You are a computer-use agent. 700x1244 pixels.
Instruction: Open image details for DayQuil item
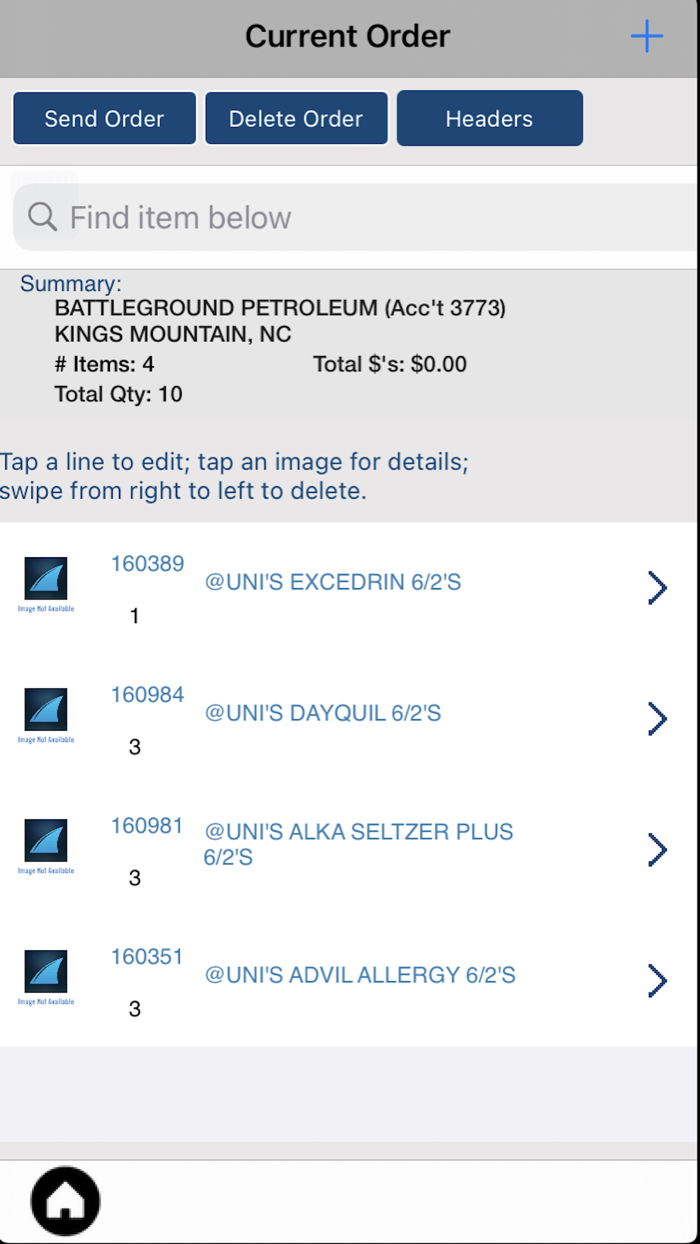click(x=46, y=715)
